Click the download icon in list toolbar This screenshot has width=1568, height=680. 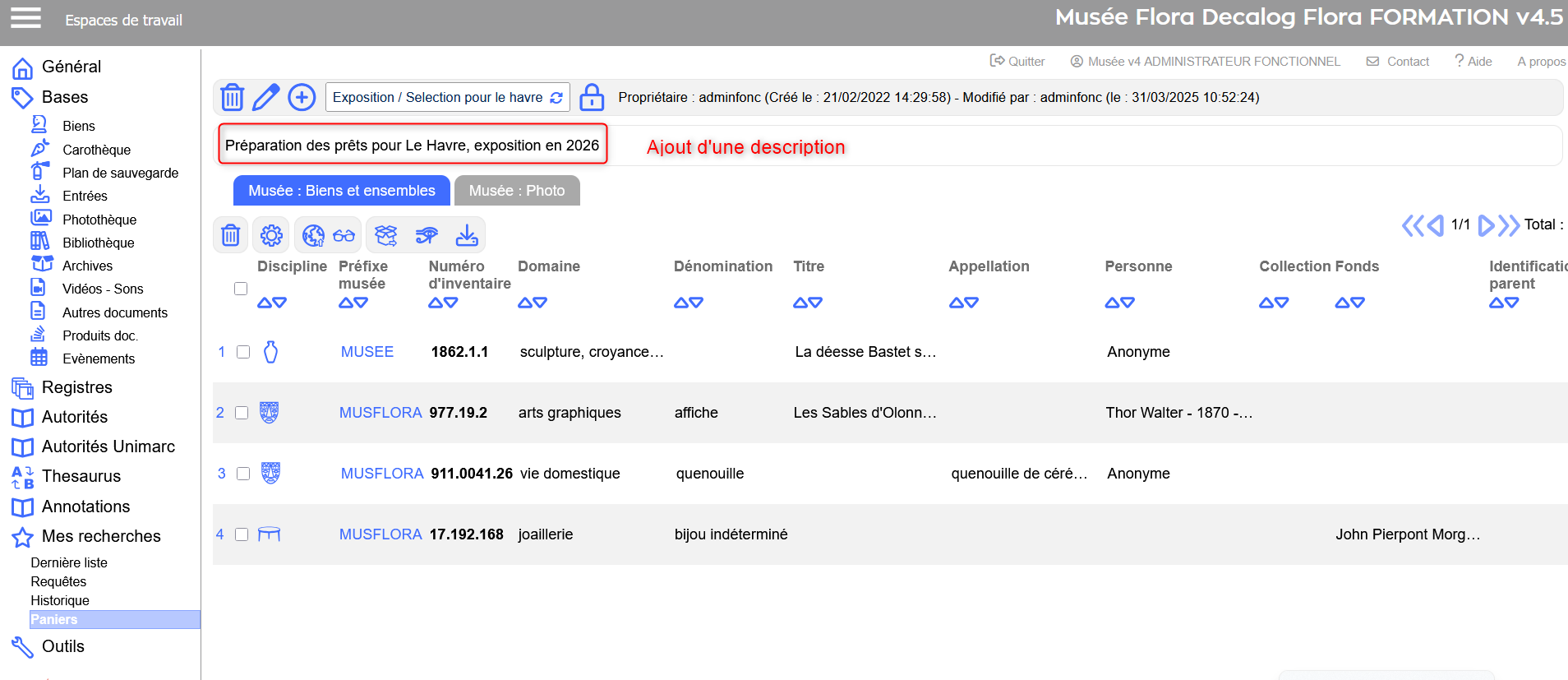[467, 236]
